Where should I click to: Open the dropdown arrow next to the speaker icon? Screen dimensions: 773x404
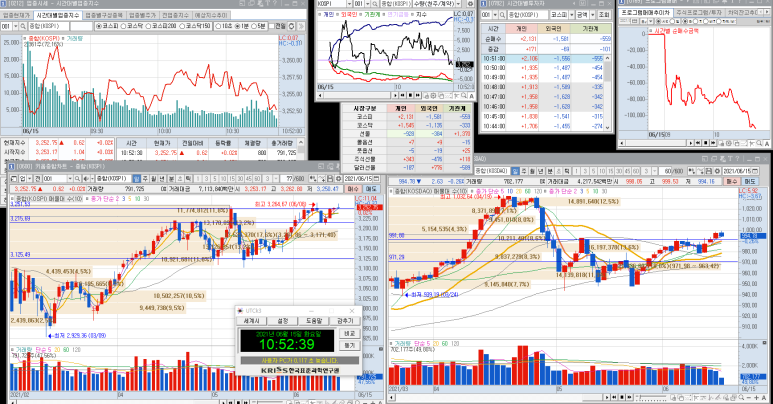point(92,179)
